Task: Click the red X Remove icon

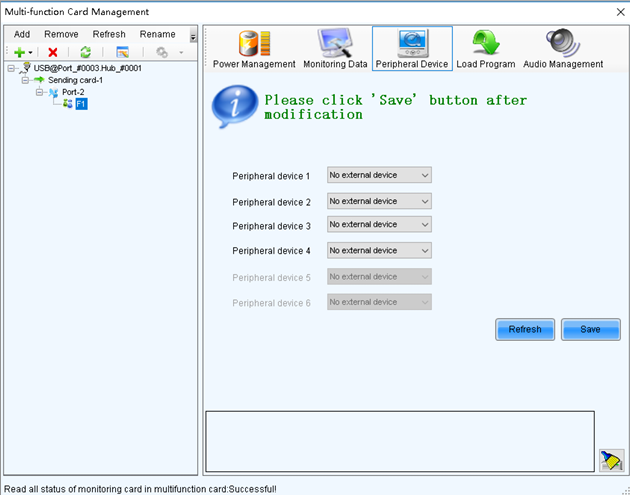Action: click(53, 52)
